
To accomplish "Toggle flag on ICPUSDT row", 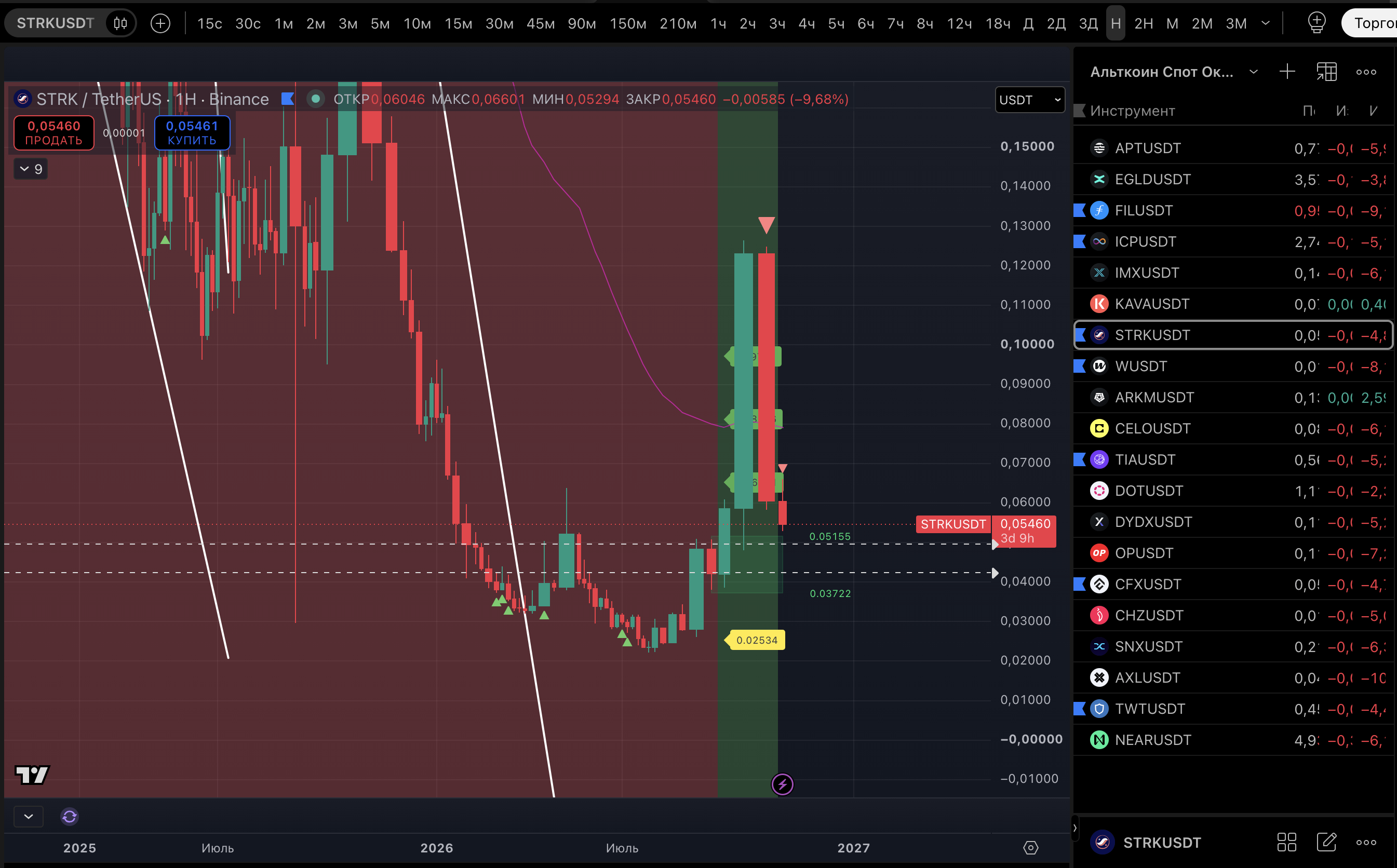I will click(x=1080, y=242).
